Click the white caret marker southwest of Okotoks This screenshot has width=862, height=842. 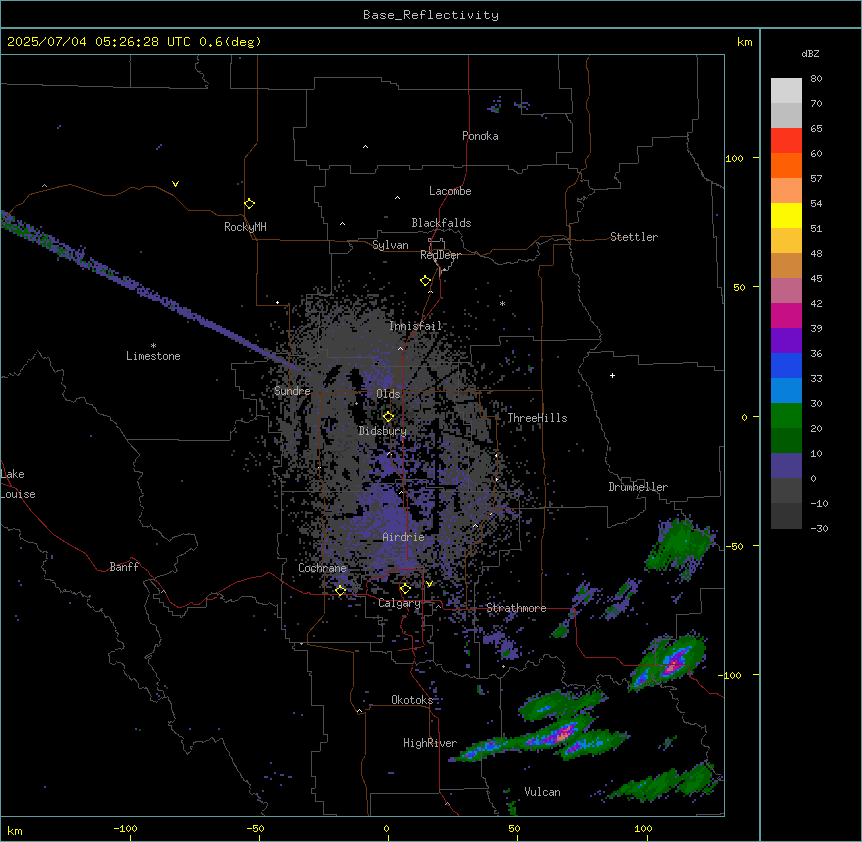click(360, 711)
